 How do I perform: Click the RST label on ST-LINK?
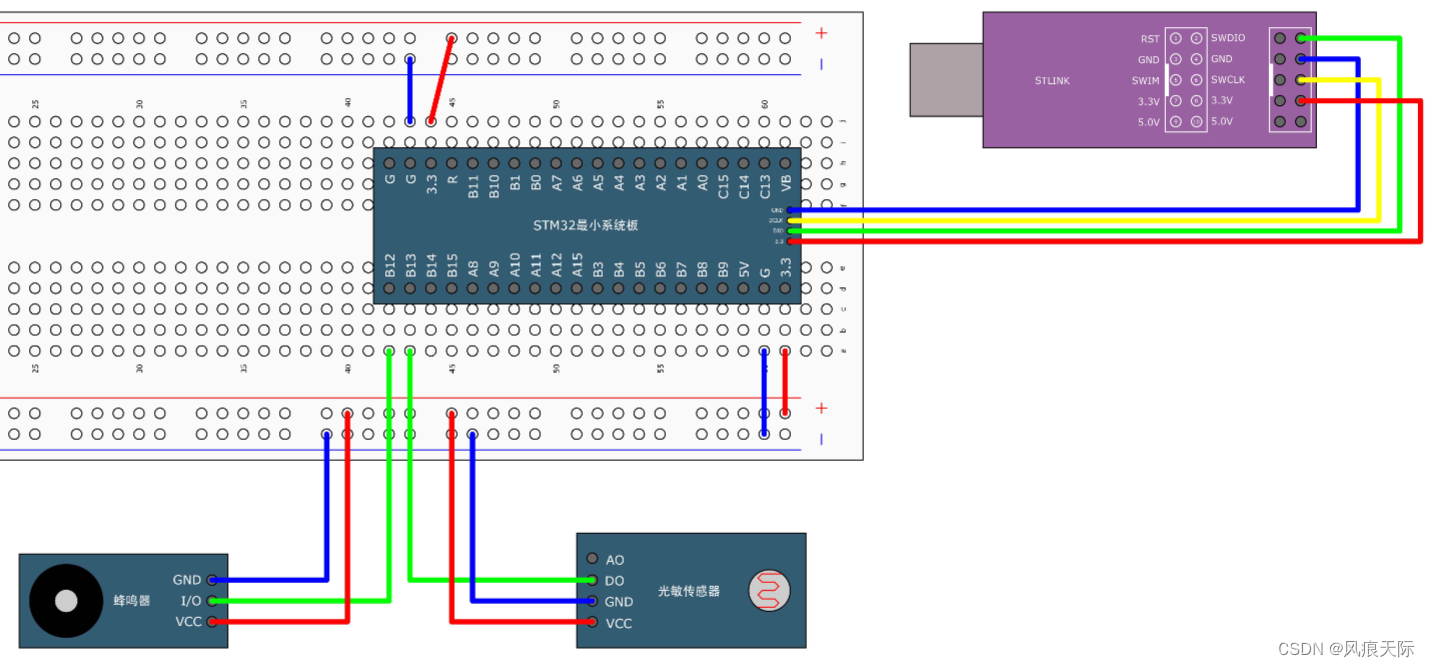[x=1150, y=39]
